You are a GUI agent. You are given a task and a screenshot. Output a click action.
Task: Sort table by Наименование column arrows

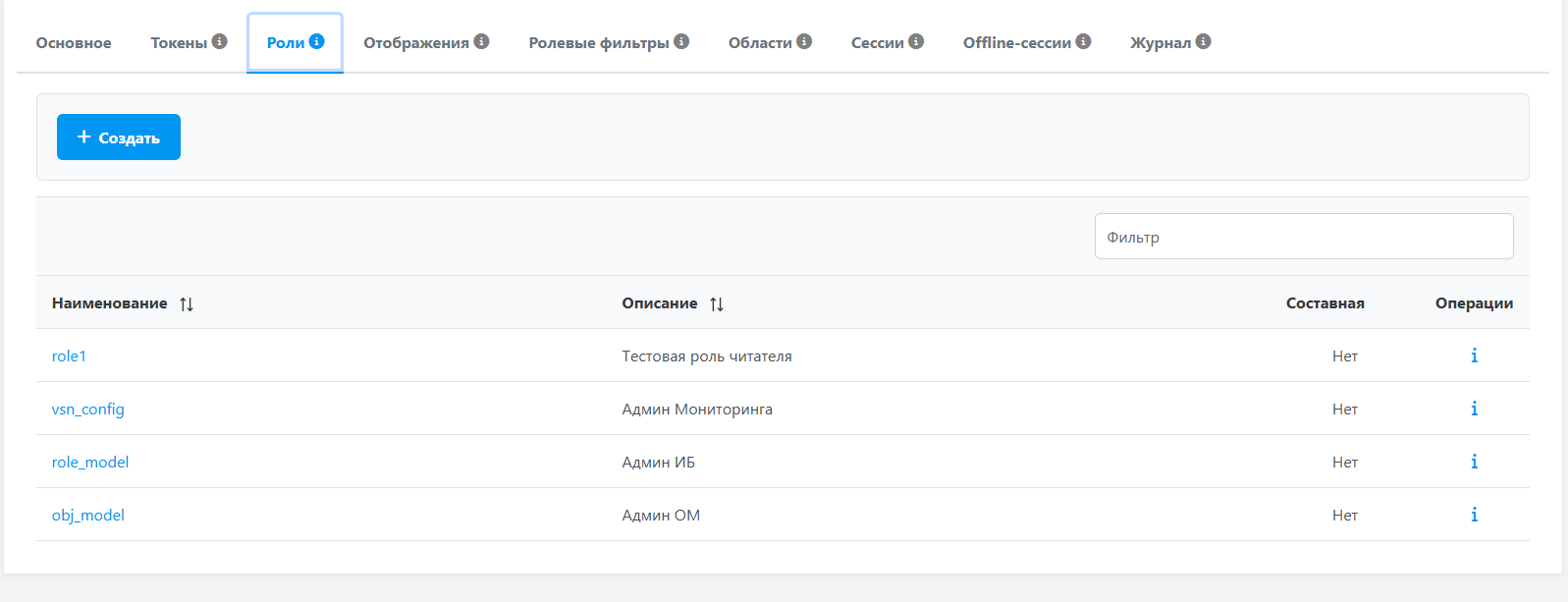coord(187,304)
